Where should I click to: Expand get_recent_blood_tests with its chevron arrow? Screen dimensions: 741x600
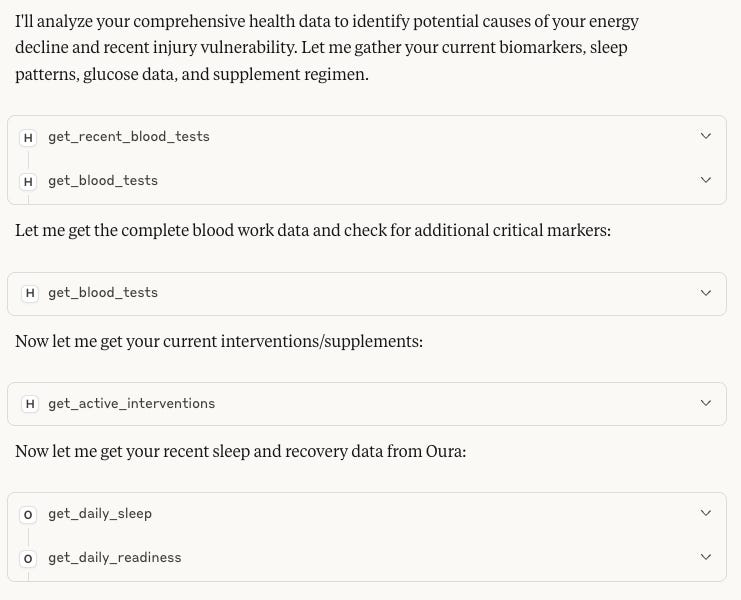706,136
